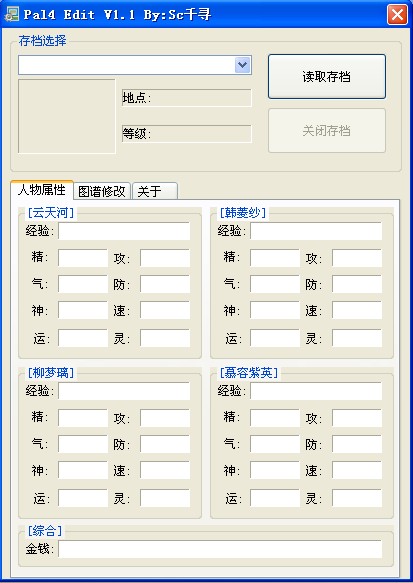
Task: Click the [综合] group label
Action: point(45,531)
